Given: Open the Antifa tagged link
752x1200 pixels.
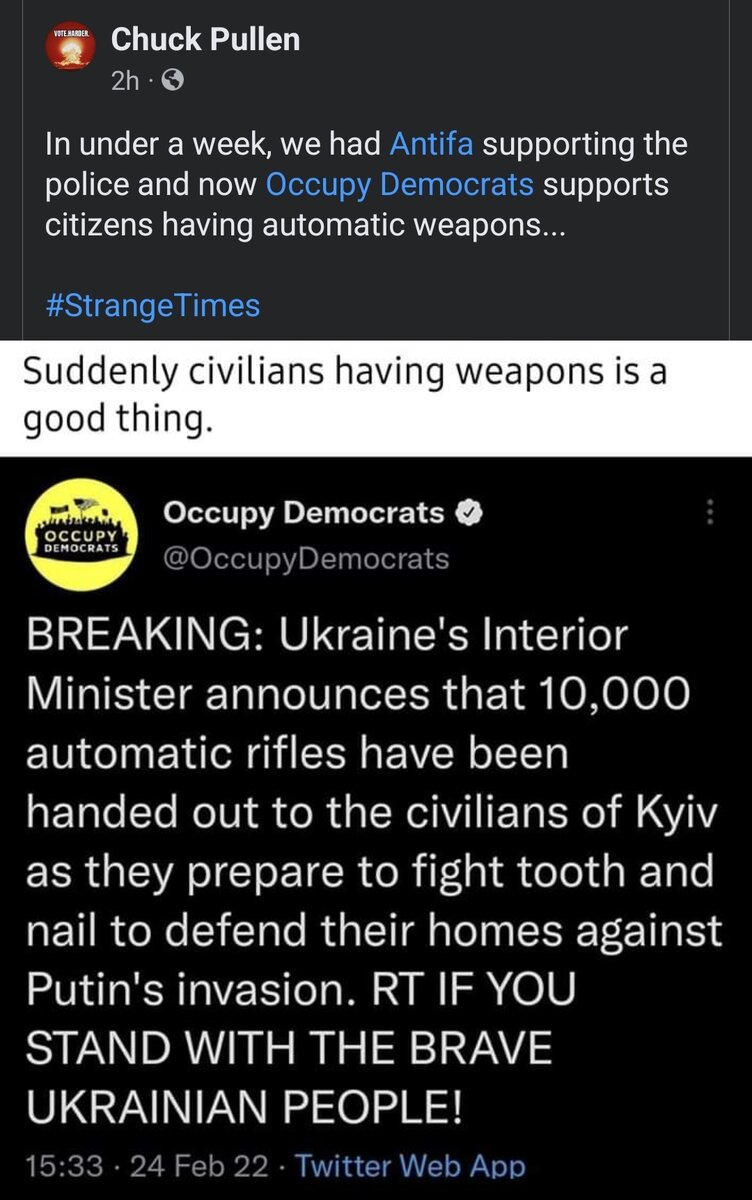Looking at the screenshot, I should click(x=429, y=144).
